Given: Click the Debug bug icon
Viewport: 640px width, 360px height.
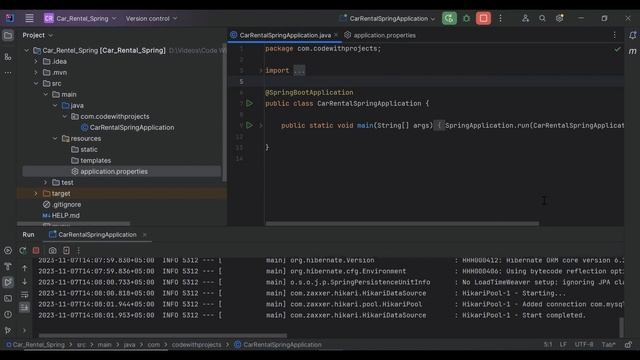Looking at the screenshot, I should point(466,18).
